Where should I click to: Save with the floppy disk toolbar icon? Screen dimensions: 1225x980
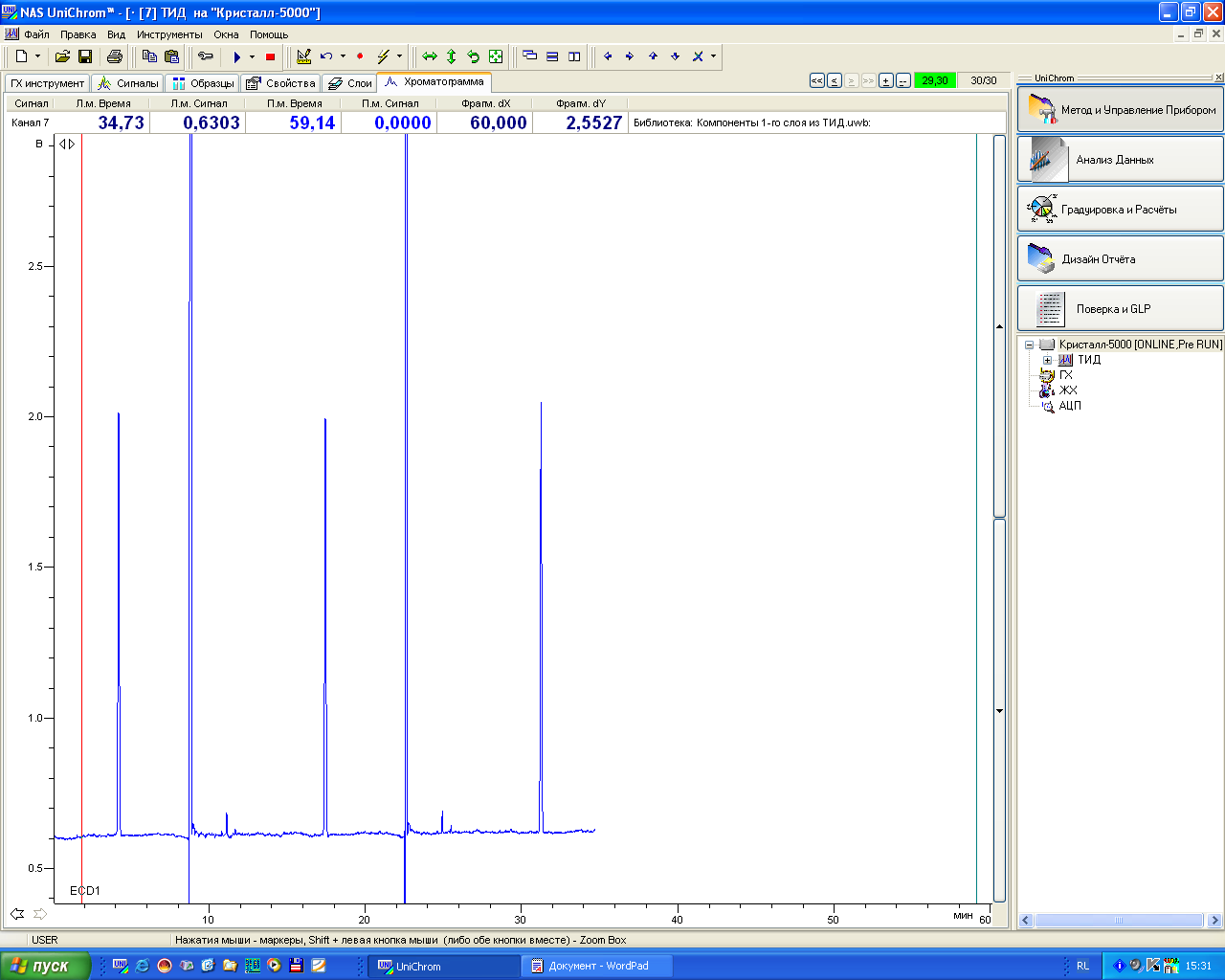(84, 56)
